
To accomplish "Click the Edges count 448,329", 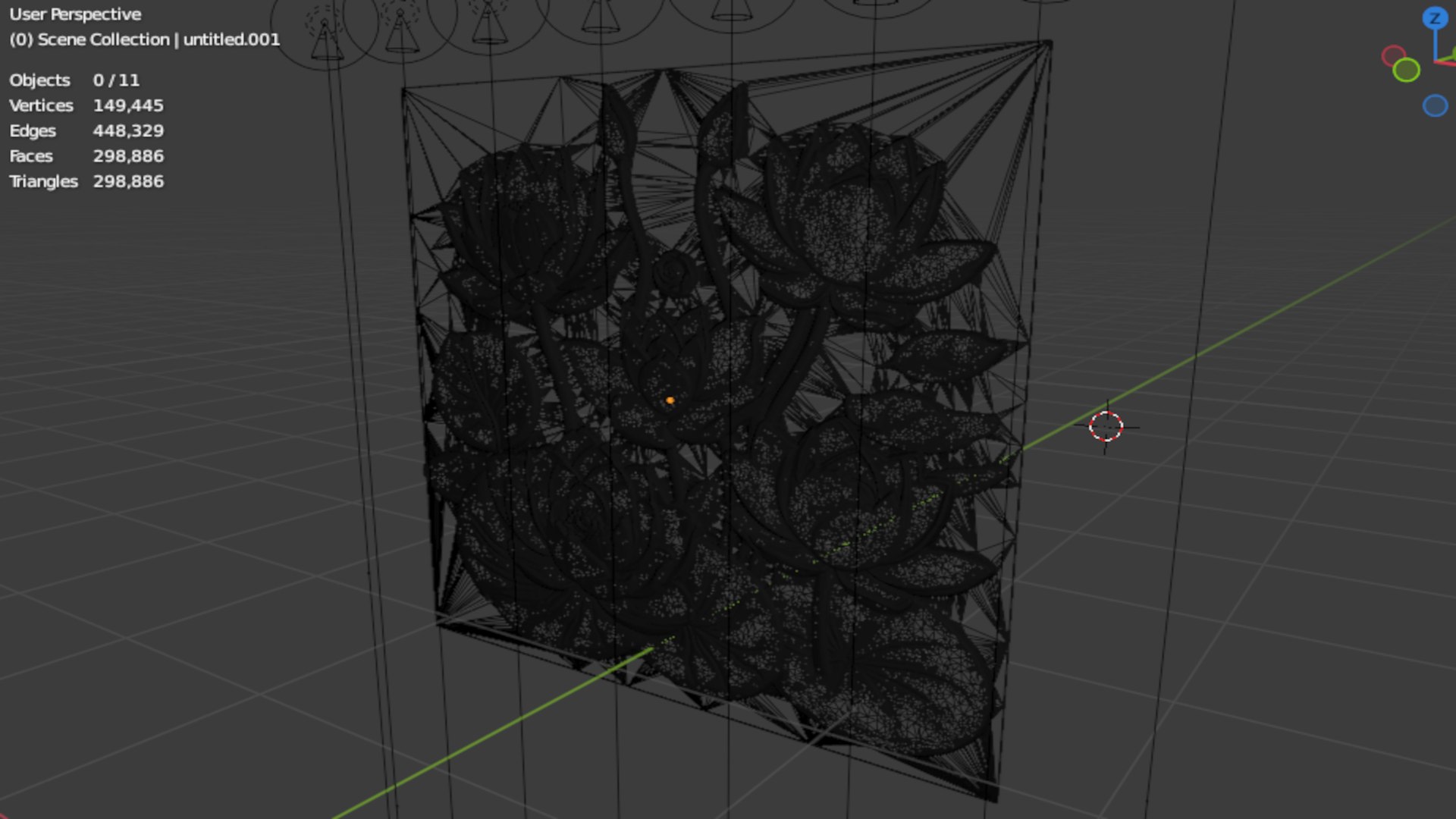I will [x=127, y=130].
